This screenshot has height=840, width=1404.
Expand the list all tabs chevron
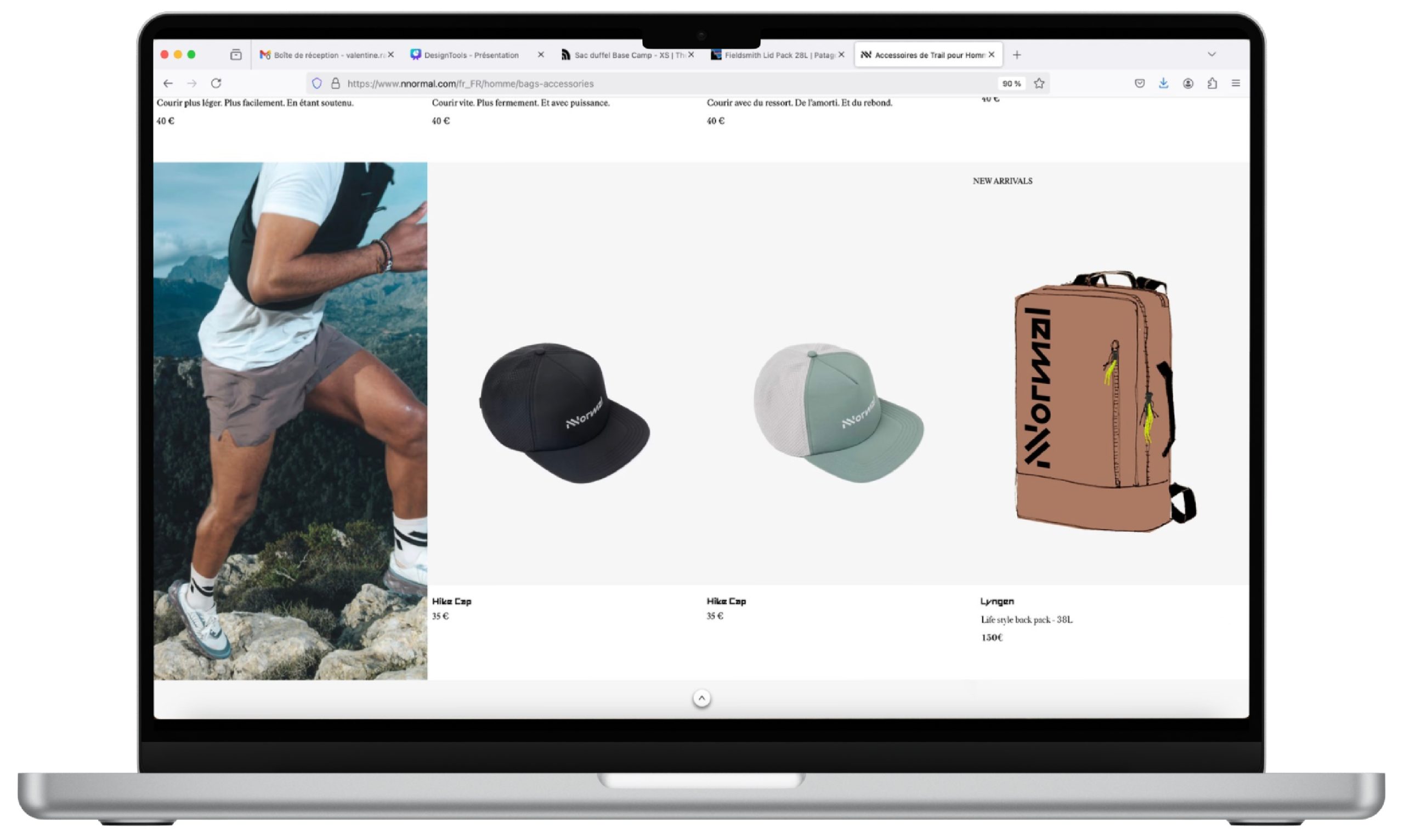pyautogui.click(x=1211, y=55)
